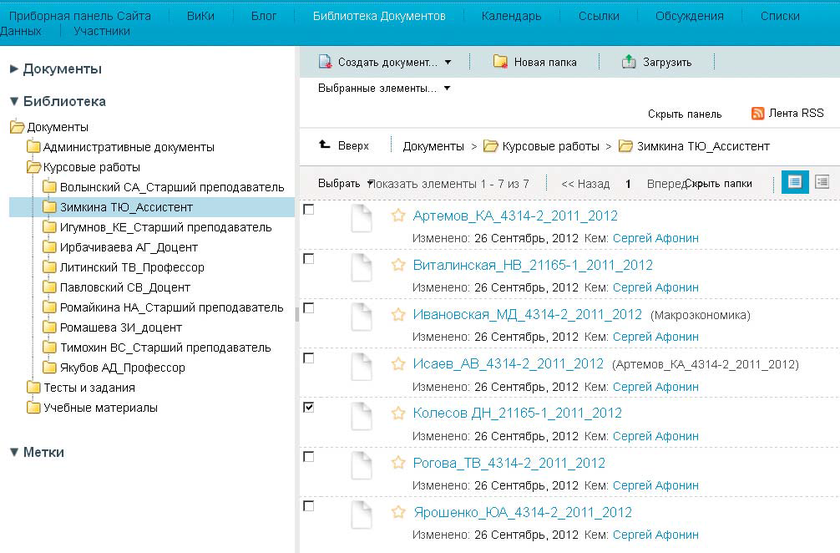This screenshot has height=553, width=840.
Task: Click the Upload icon with green arrow
Action: [x=629, y=62]
